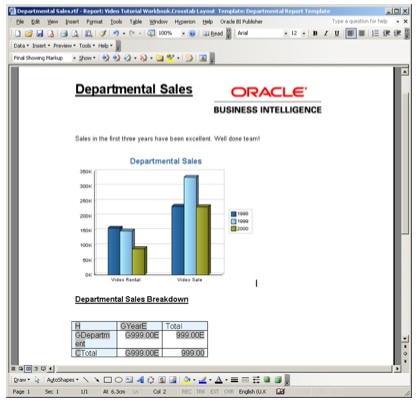Click the GYearE table header cell
Image resolution: width=417 pixels, height=407 pixels.
tap(139, 326)
